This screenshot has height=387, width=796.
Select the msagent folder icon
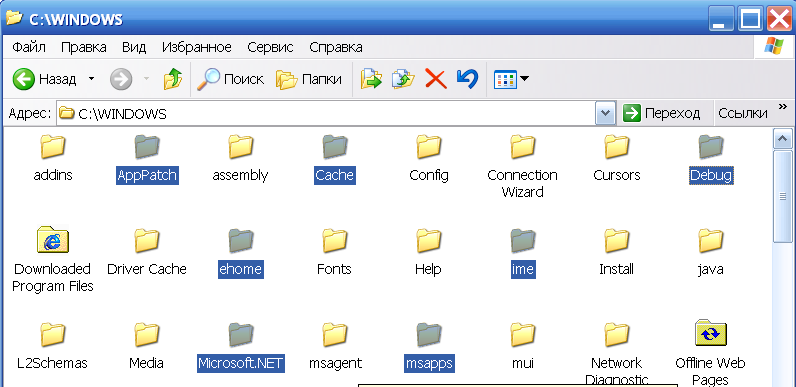click(x=335, y=334)
